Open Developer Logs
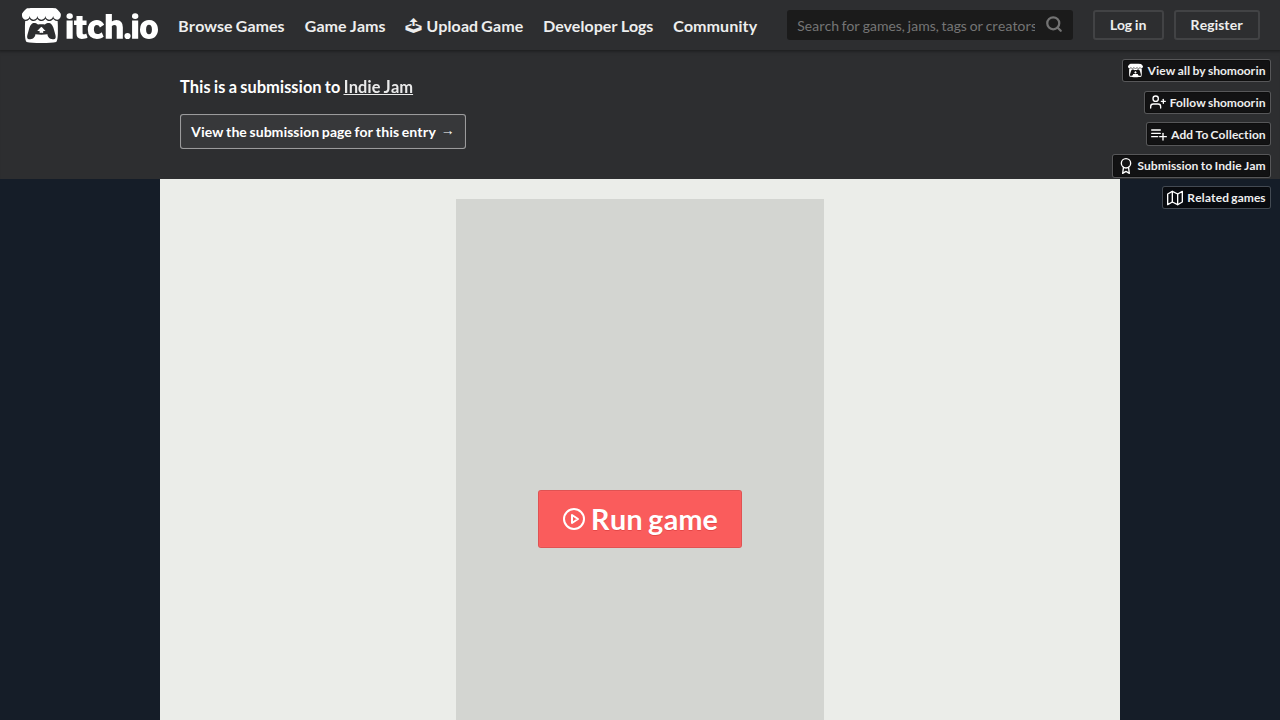 (598, 26)
